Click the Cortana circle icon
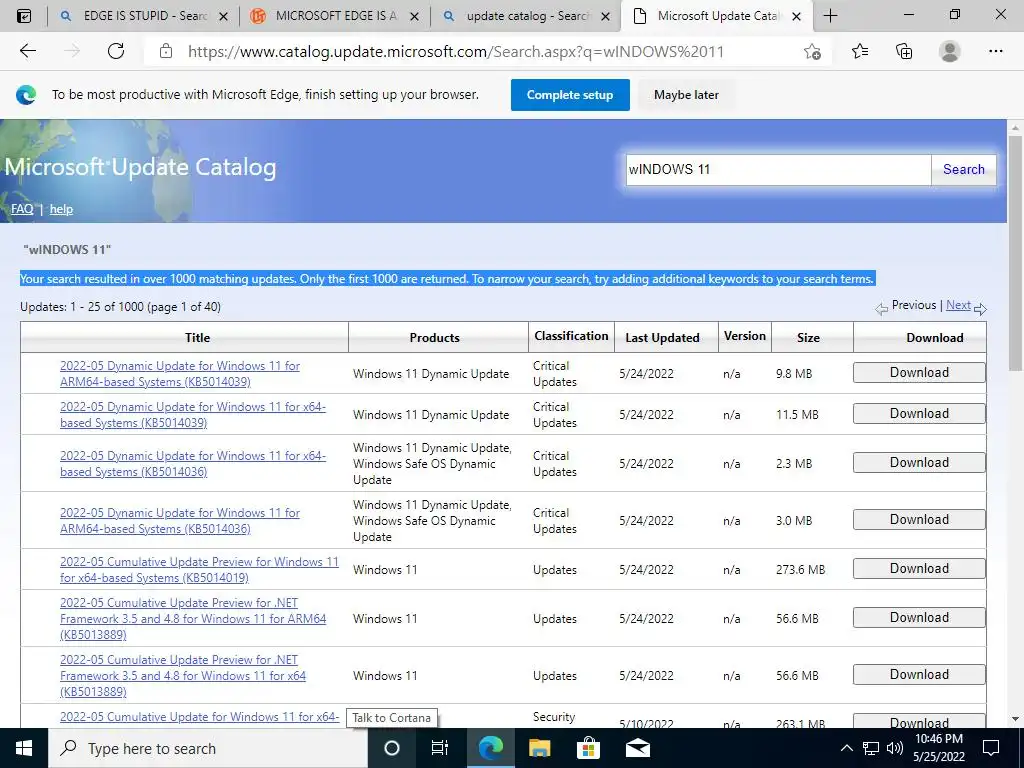Image resolution: width=1024 pixels, height=768 pixels. coord(391,748)
